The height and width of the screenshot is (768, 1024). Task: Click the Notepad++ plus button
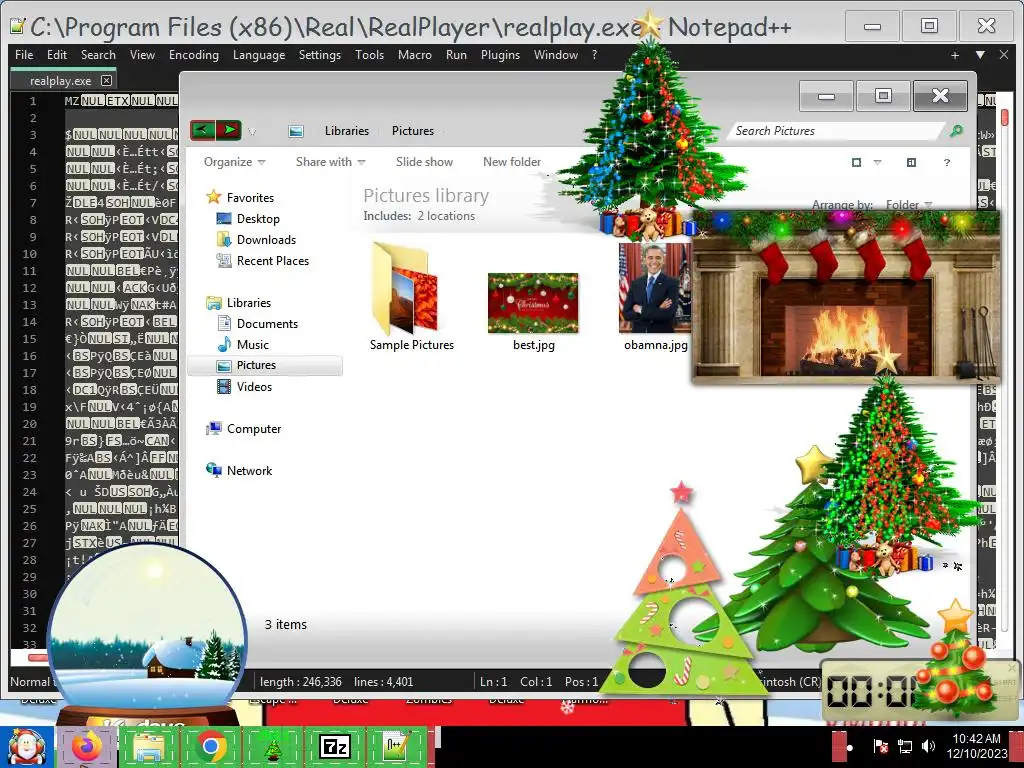click(955, 56)
